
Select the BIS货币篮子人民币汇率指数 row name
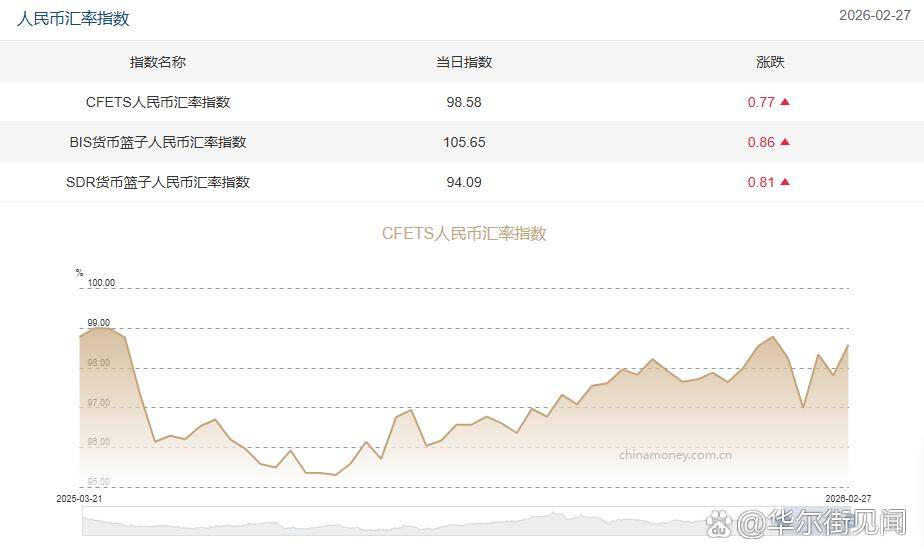coord(158,142)
